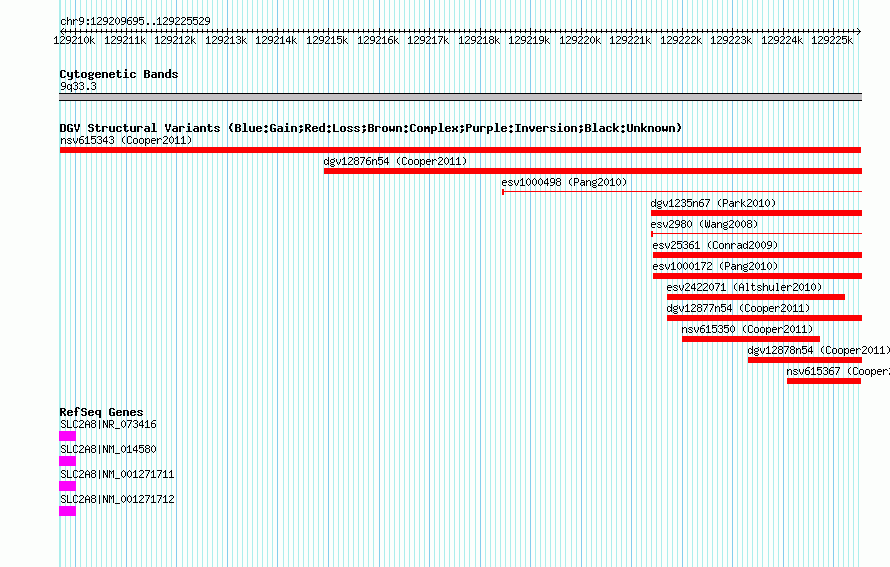Click the chr9:129209695..129225529 coordinate label
Screen dimensions: 890x567
pyautogui.click(x=135, y=21)
